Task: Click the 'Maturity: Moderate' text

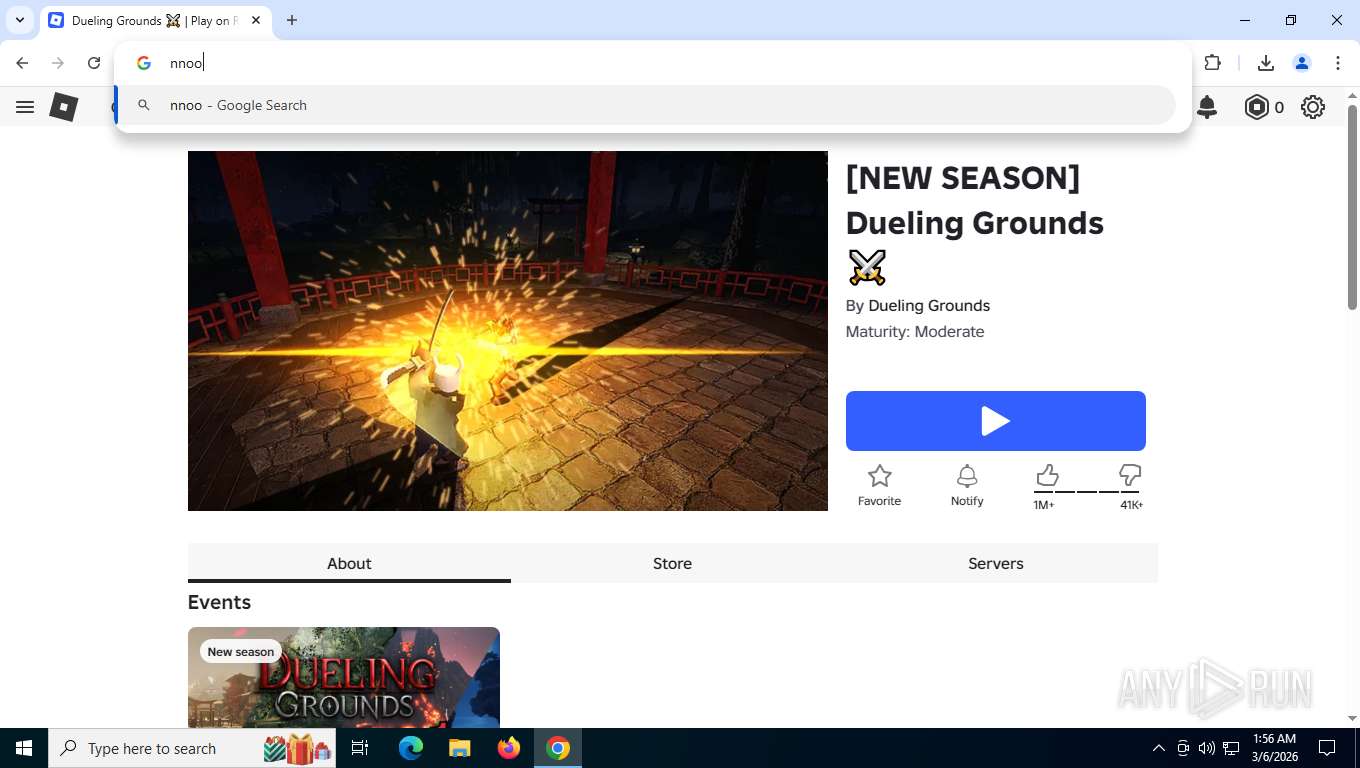Action: tap(915, 331)
